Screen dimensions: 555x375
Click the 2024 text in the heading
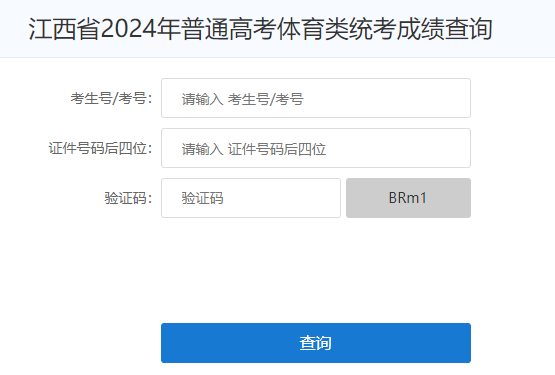click(x=128, y=29)
